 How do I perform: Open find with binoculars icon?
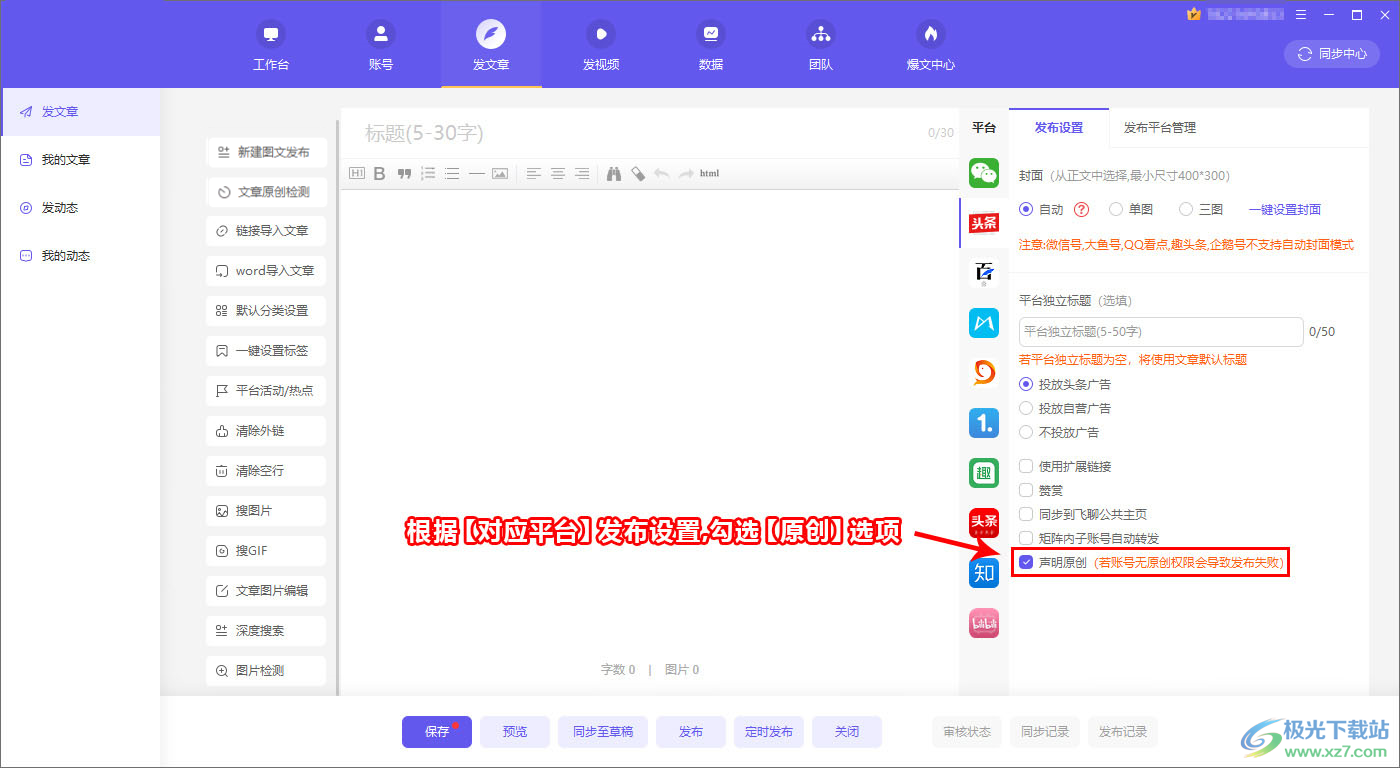614,173
